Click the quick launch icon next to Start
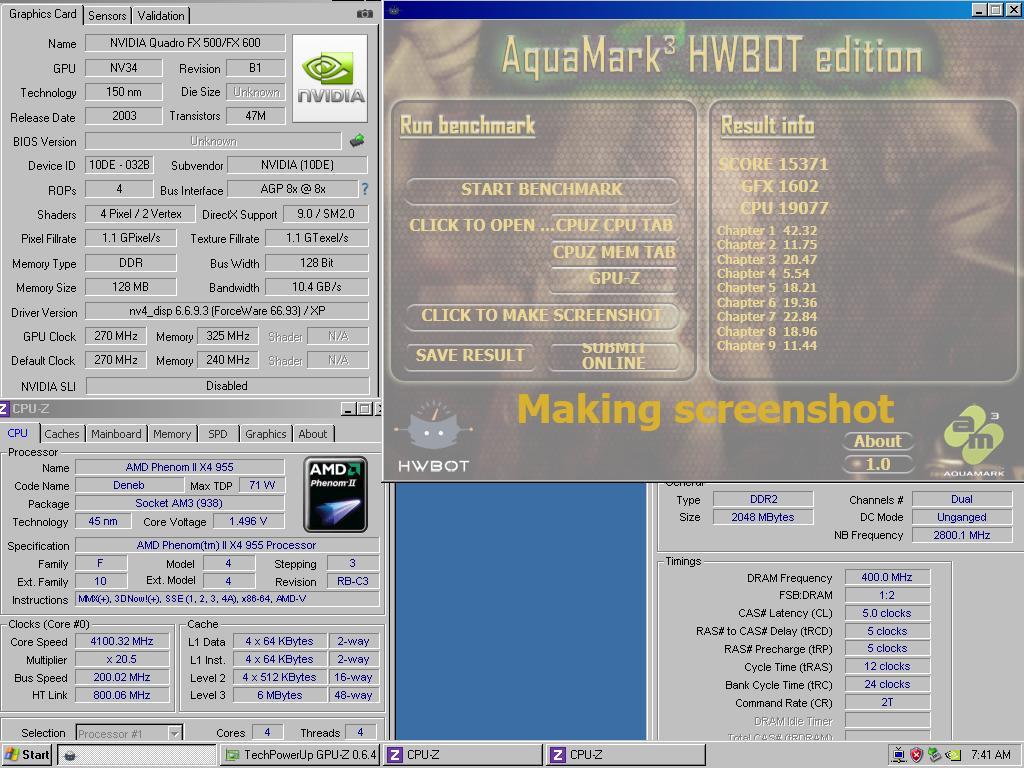The image size is (1024, 768). (x=70, y=755)
